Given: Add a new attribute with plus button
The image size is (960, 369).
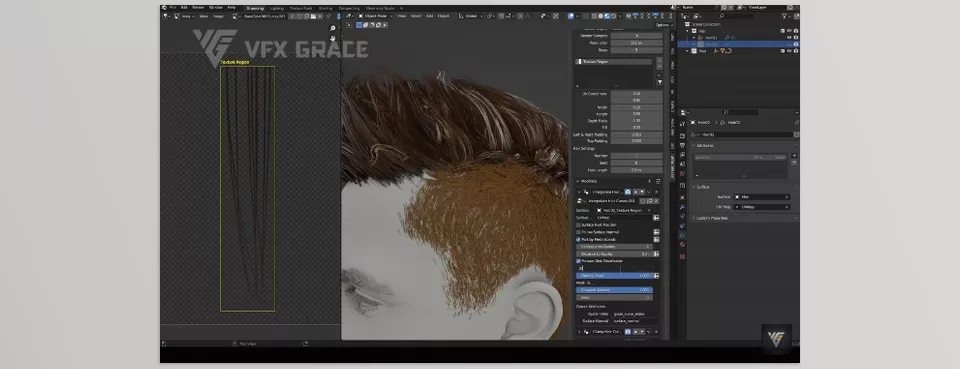Looking at the screenshot, I should pos(795,156).
